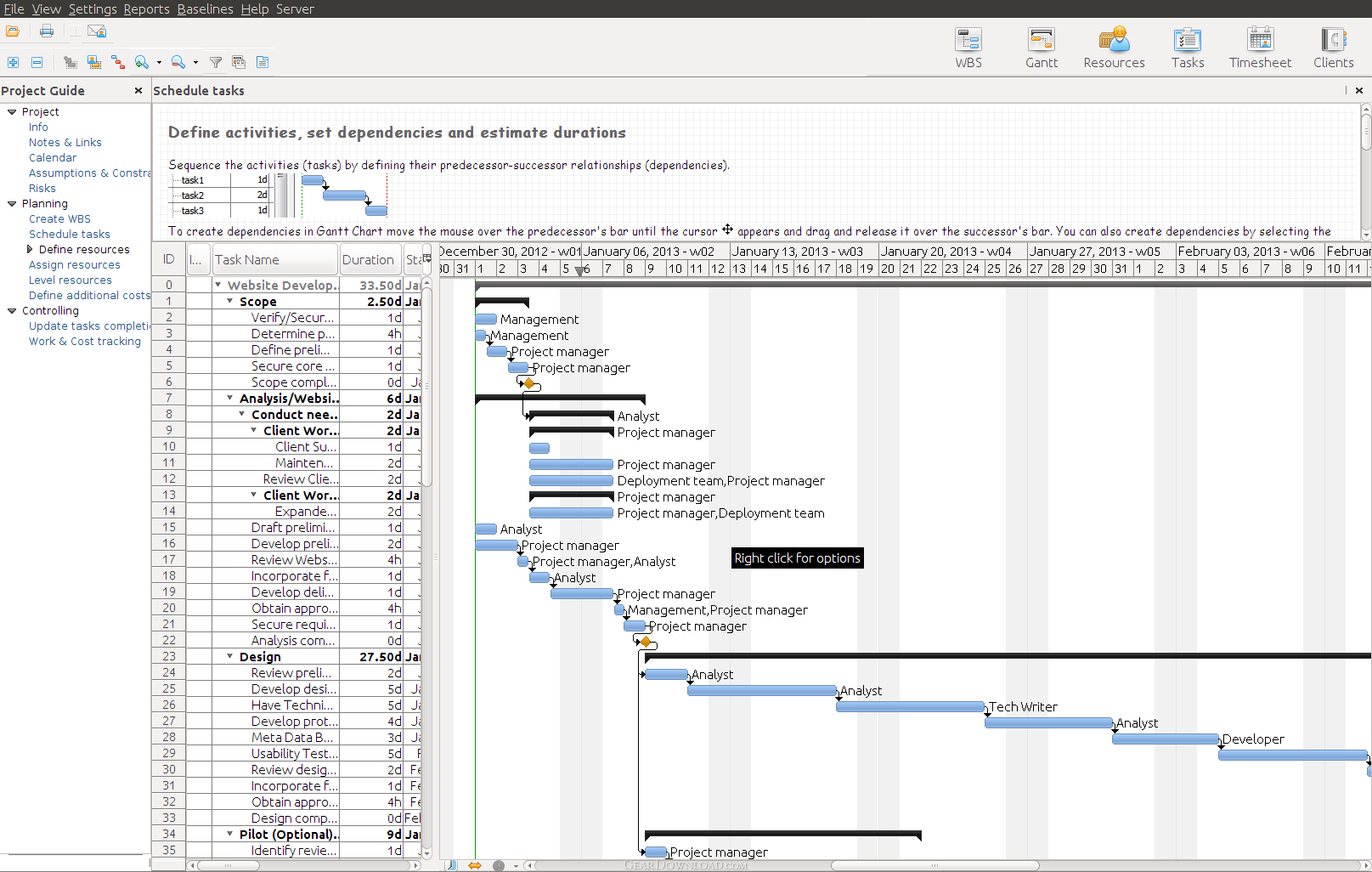Click the blue plus expand-all icon

pyautogui.click(x=13, y=62)
